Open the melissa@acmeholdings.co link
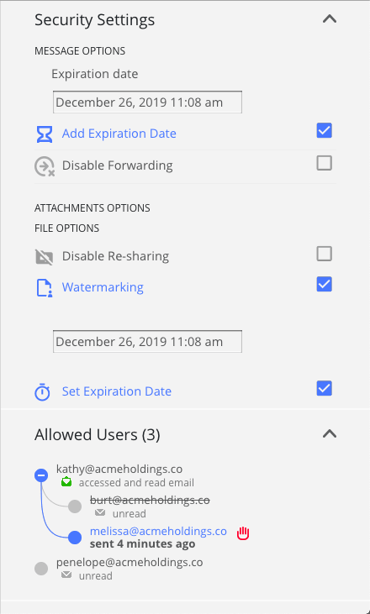Viewport: 370px width, 614px height. (158, 531)
